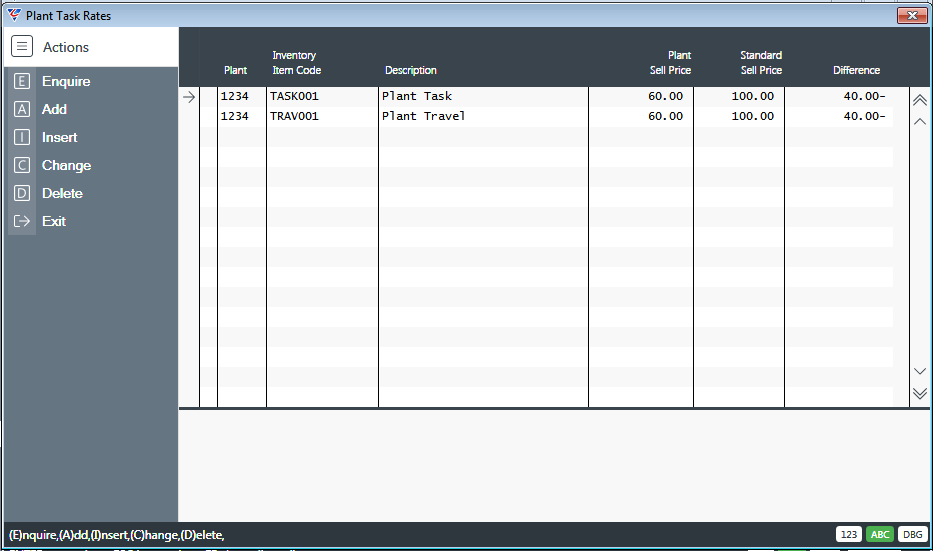Click the Plant column header
Viewport: 935px width, 551px height.
coord(236,70)
